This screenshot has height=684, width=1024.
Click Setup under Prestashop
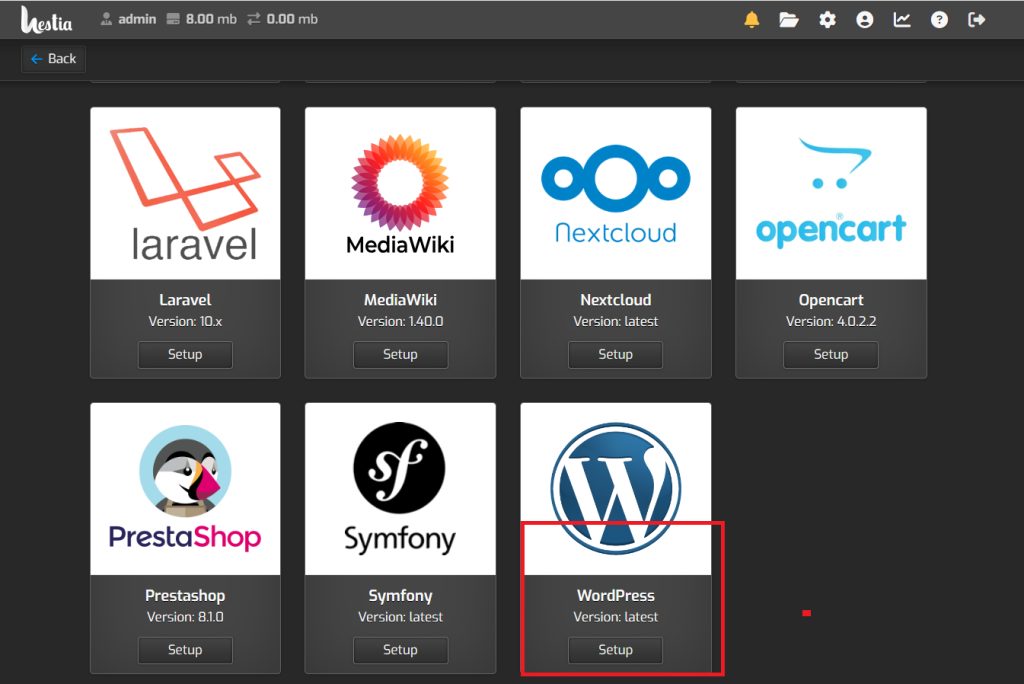pyautogui.click(x=185, y=650)
